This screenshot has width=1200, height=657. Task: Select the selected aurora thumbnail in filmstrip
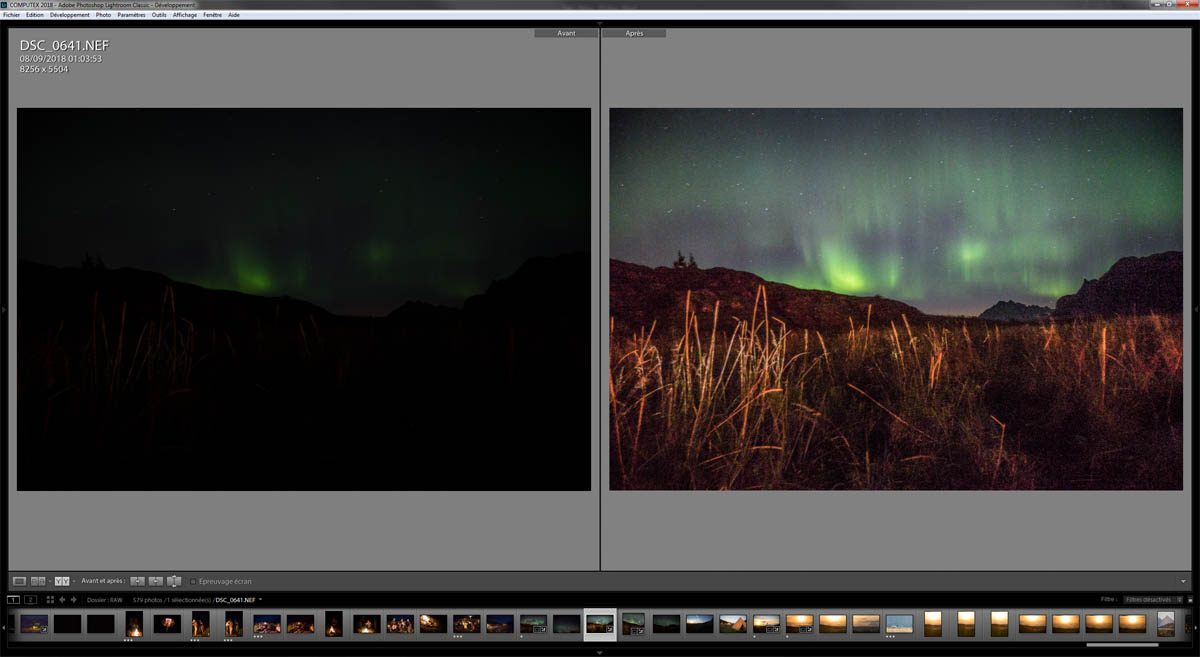point(600,624)
